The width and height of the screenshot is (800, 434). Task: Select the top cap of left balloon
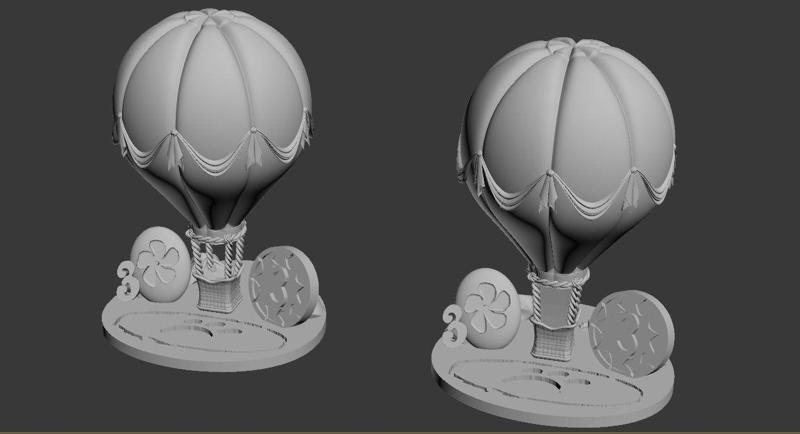pyautogui.click(x=210, y=15)
